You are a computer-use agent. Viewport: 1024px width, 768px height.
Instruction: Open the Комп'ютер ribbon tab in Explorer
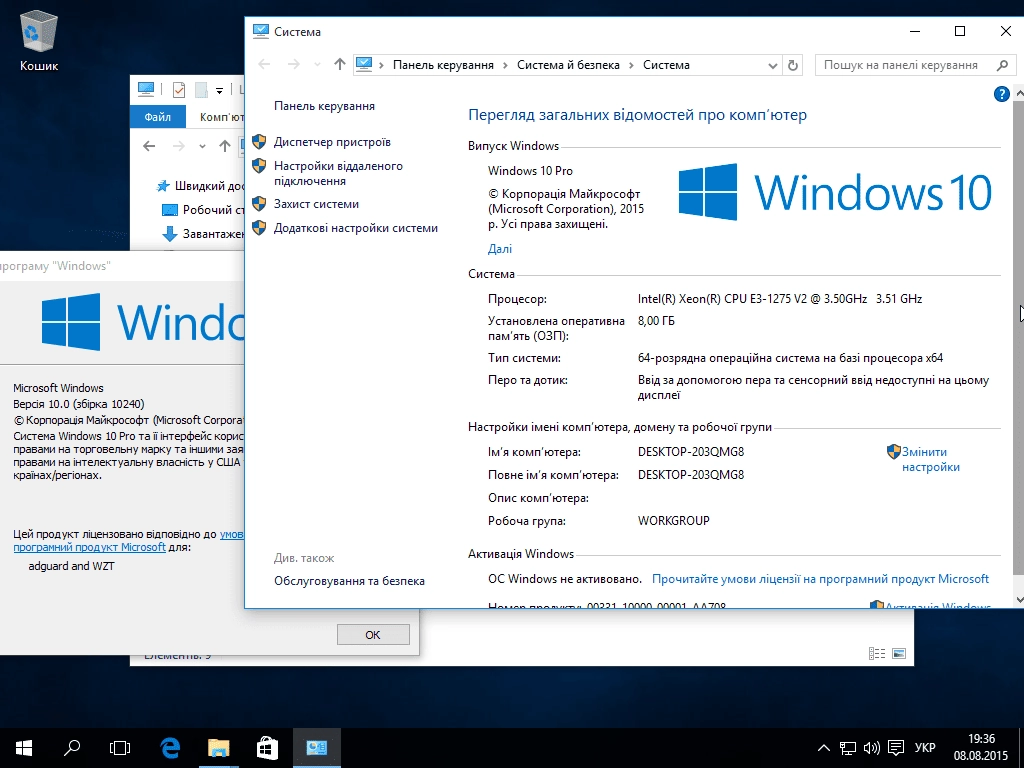click(x=222, y=117)
